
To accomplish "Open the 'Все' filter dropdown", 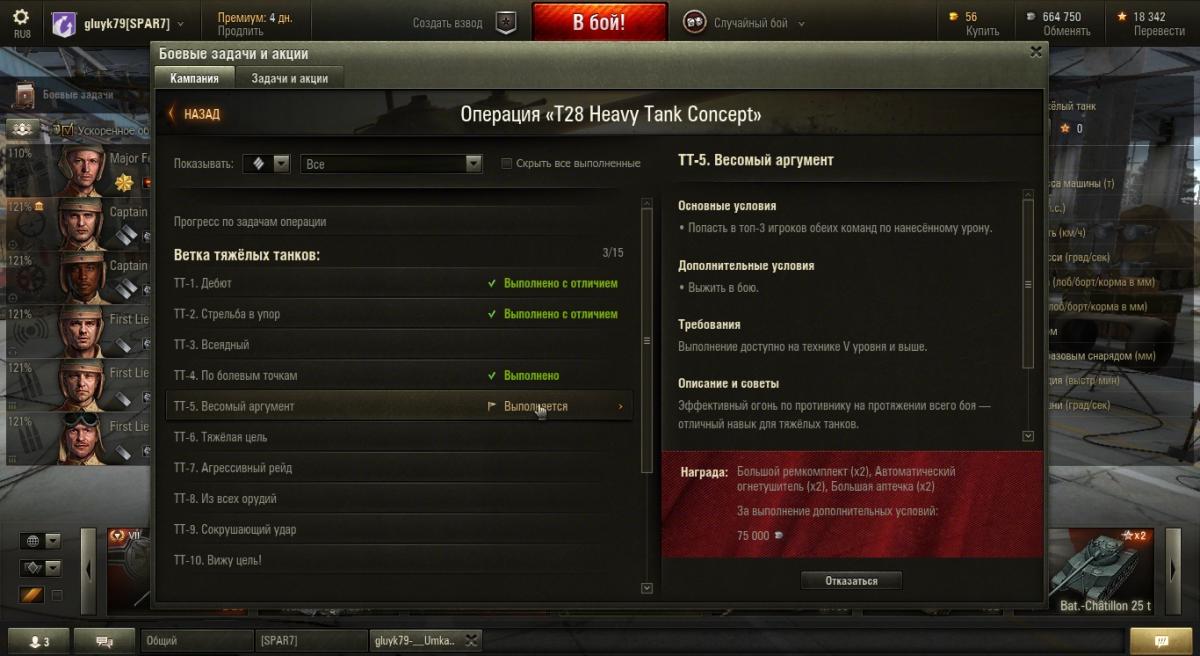I will point(392,163).
